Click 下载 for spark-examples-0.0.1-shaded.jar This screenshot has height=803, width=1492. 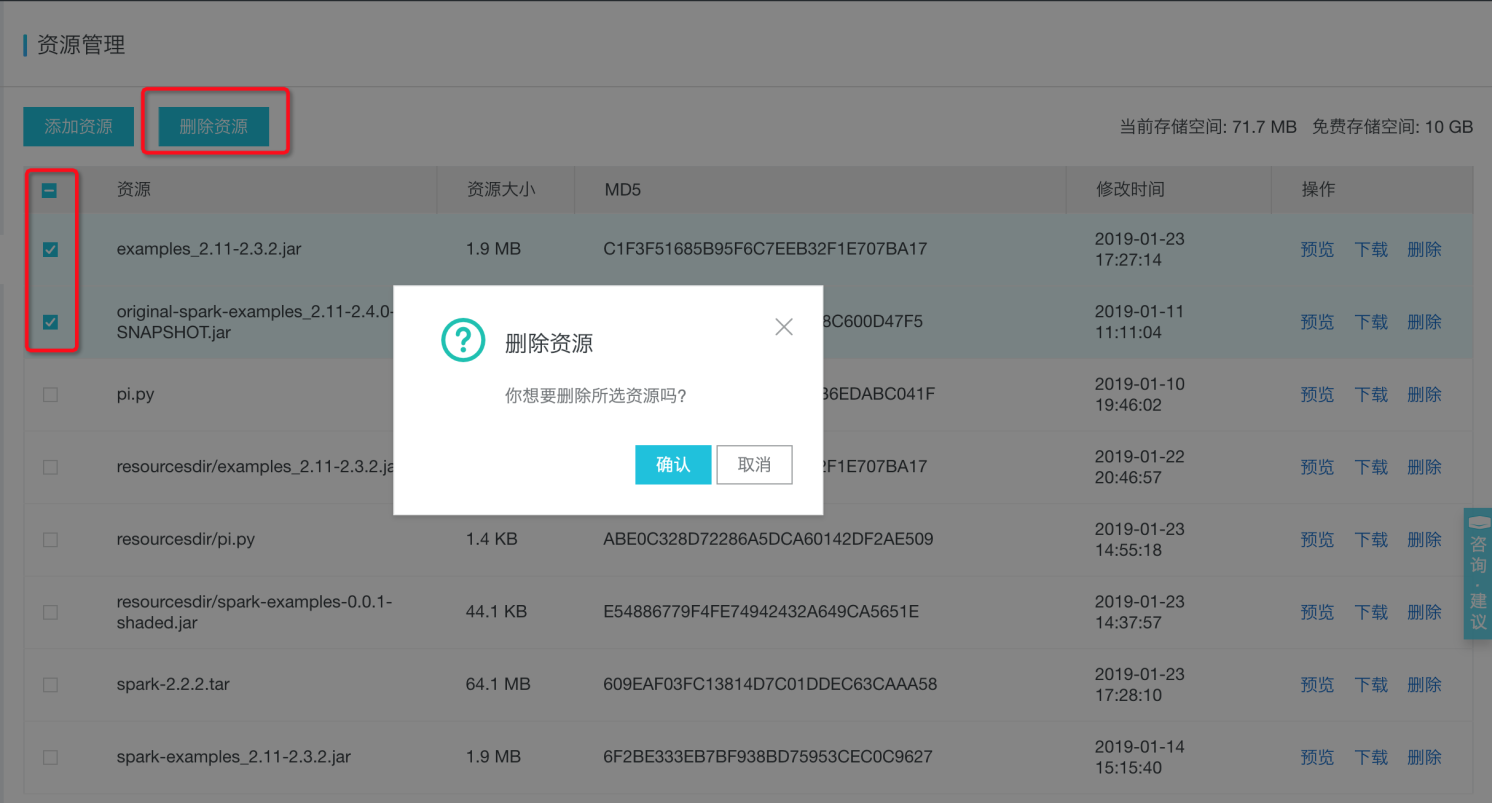click(x=1371, y=612)
